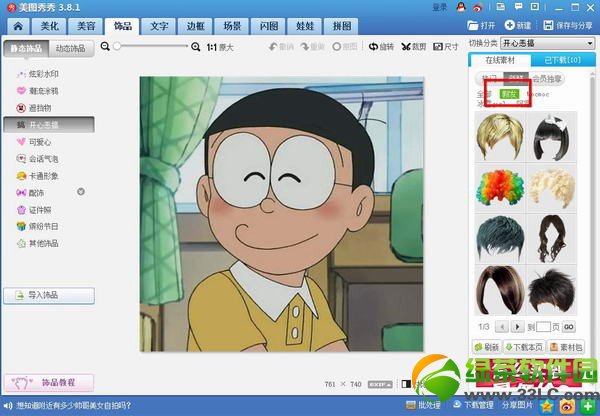Pick the rainbow clown wig thumbnail

pos(496,185)
